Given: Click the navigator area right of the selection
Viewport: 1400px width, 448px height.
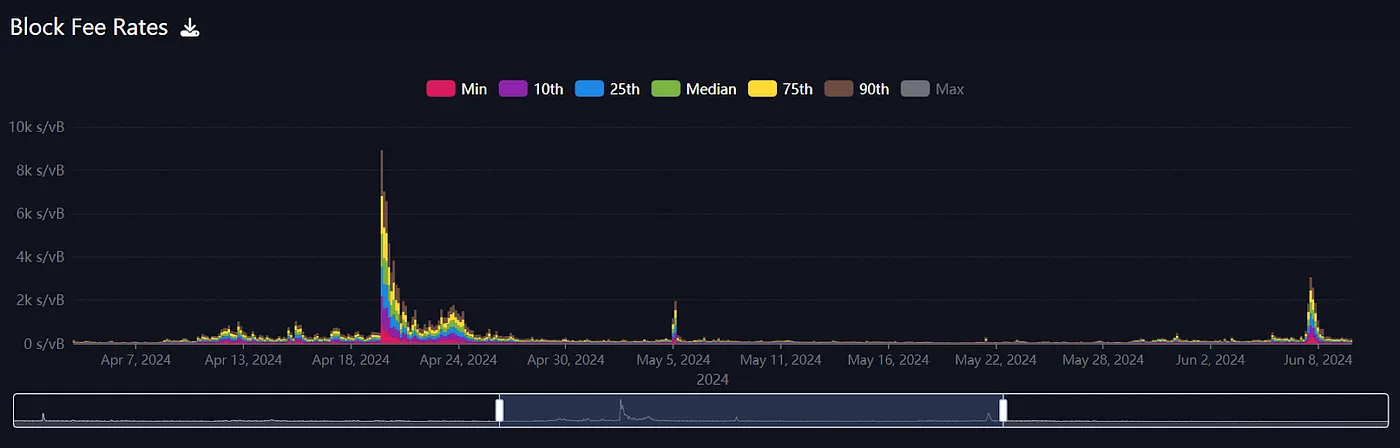Looking at the screenshot, I should (1200, 410).
